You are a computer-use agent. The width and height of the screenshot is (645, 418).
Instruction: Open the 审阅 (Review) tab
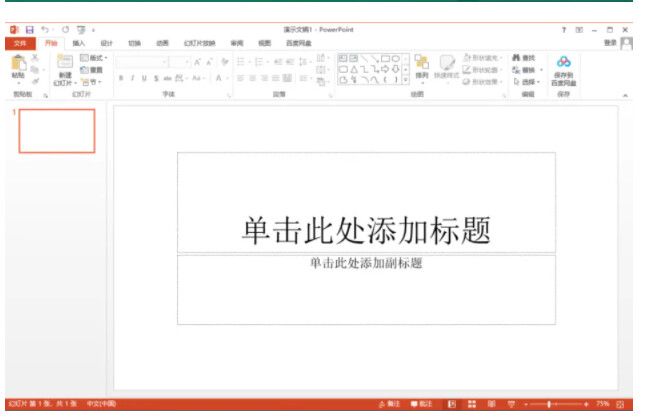(237, 43)
